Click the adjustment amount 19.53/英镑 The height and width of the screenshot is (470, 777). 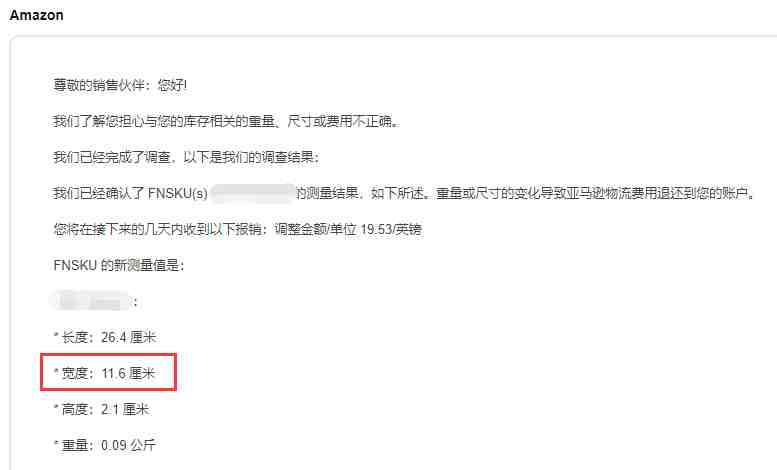(x=391, y=229)
